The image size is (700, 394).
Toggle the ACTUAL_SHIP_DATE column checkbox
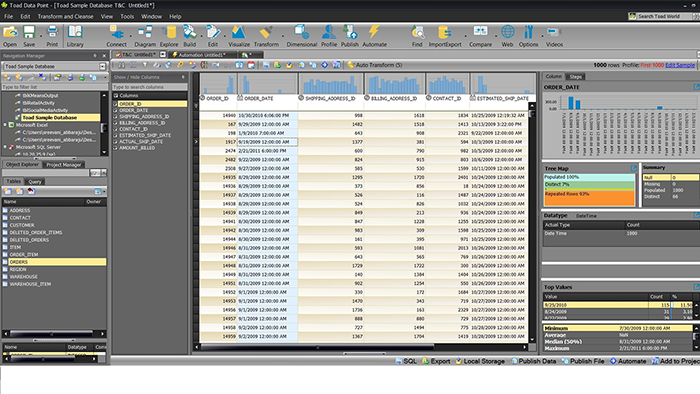coord(115,141)
